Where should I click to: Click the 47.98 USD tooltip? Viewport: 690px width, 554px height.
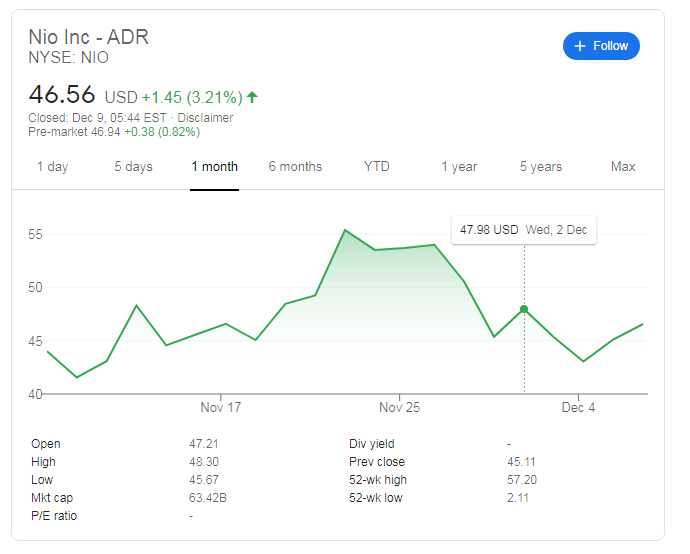[x=524, y=230]
